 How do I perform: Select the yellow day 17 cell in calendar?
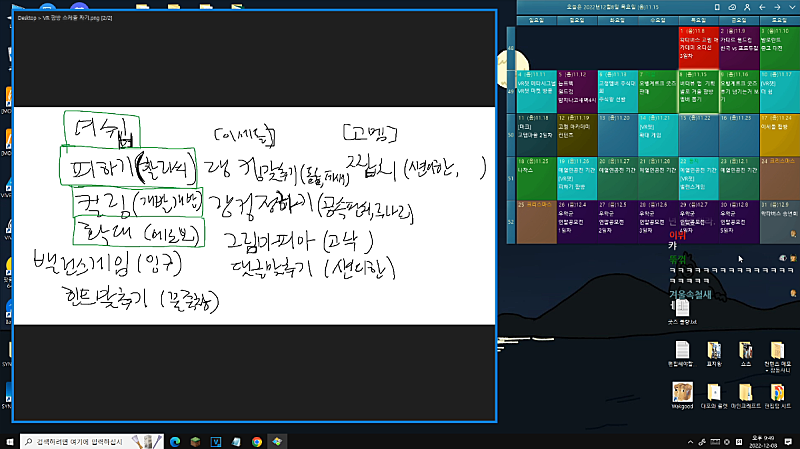(x=780, y=135)
